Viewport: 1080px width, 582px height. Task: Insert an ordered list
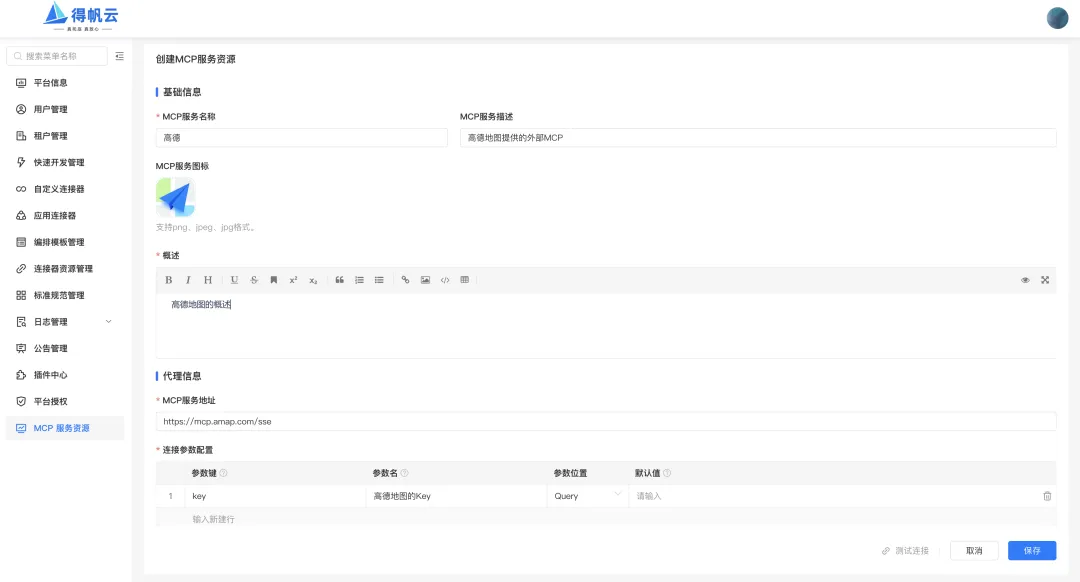359,280
